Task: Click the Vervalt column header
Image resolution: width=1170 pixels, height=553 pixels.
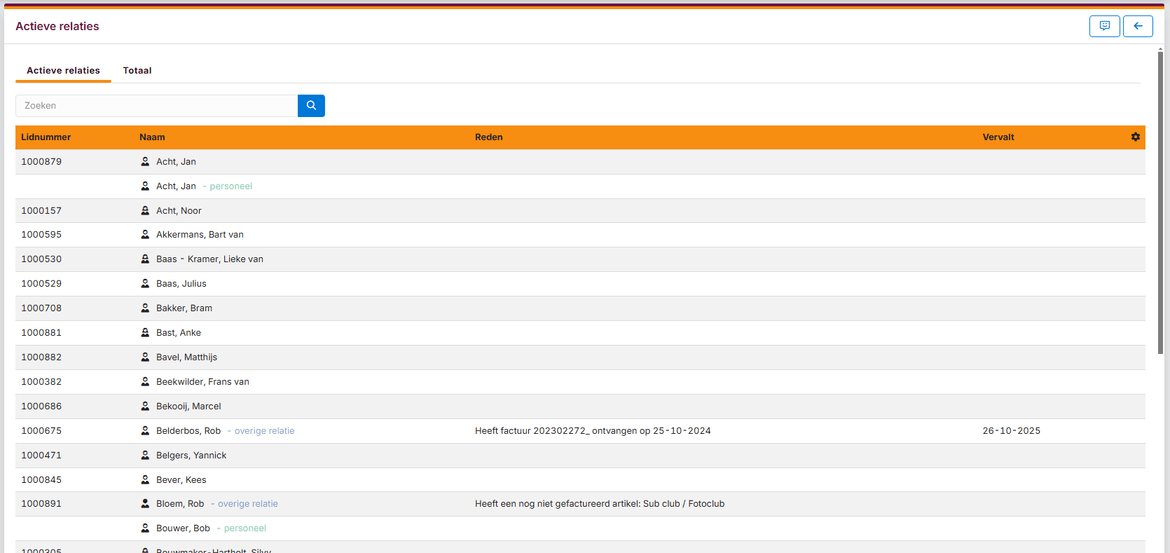Action: pos(998,137)
